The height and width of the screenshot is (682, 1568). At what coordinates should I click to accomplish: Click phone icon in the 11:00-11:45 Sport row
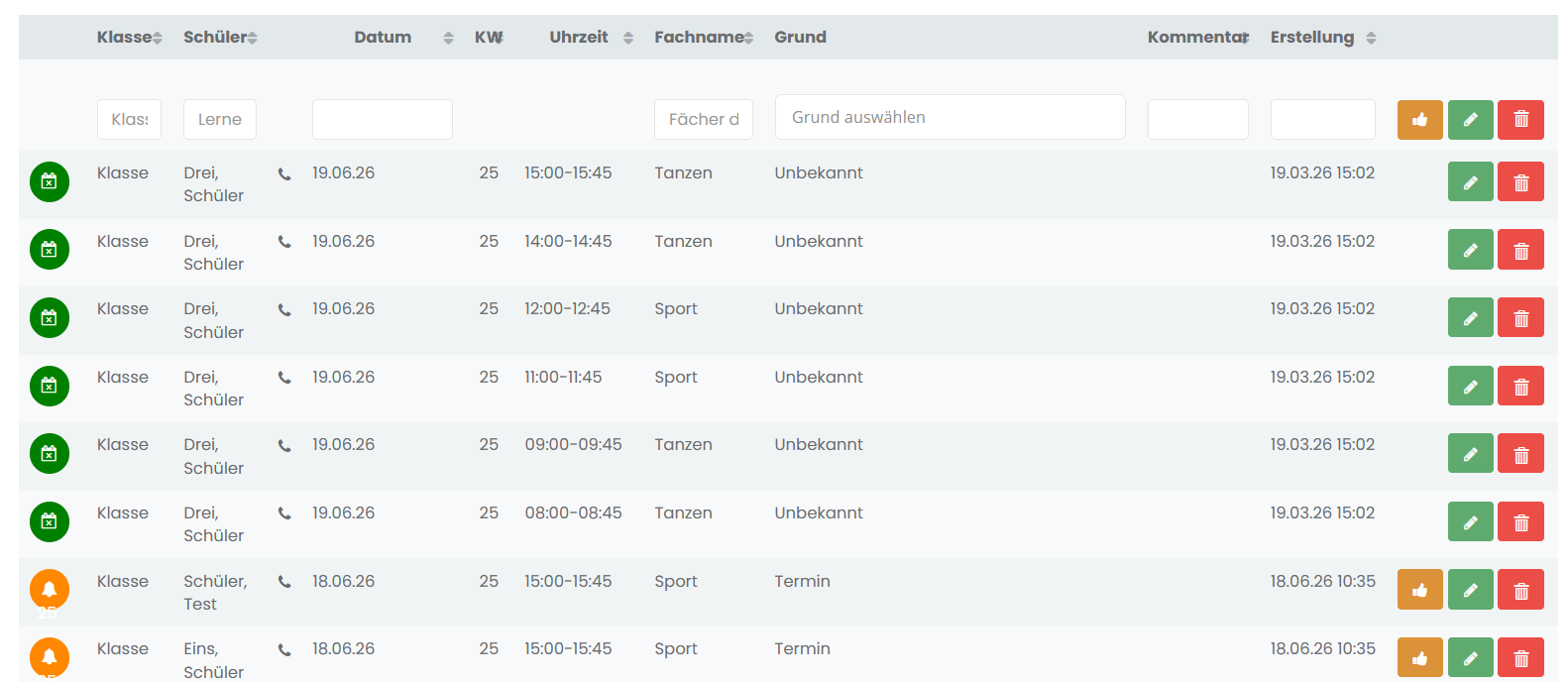(x=284, y=378)
